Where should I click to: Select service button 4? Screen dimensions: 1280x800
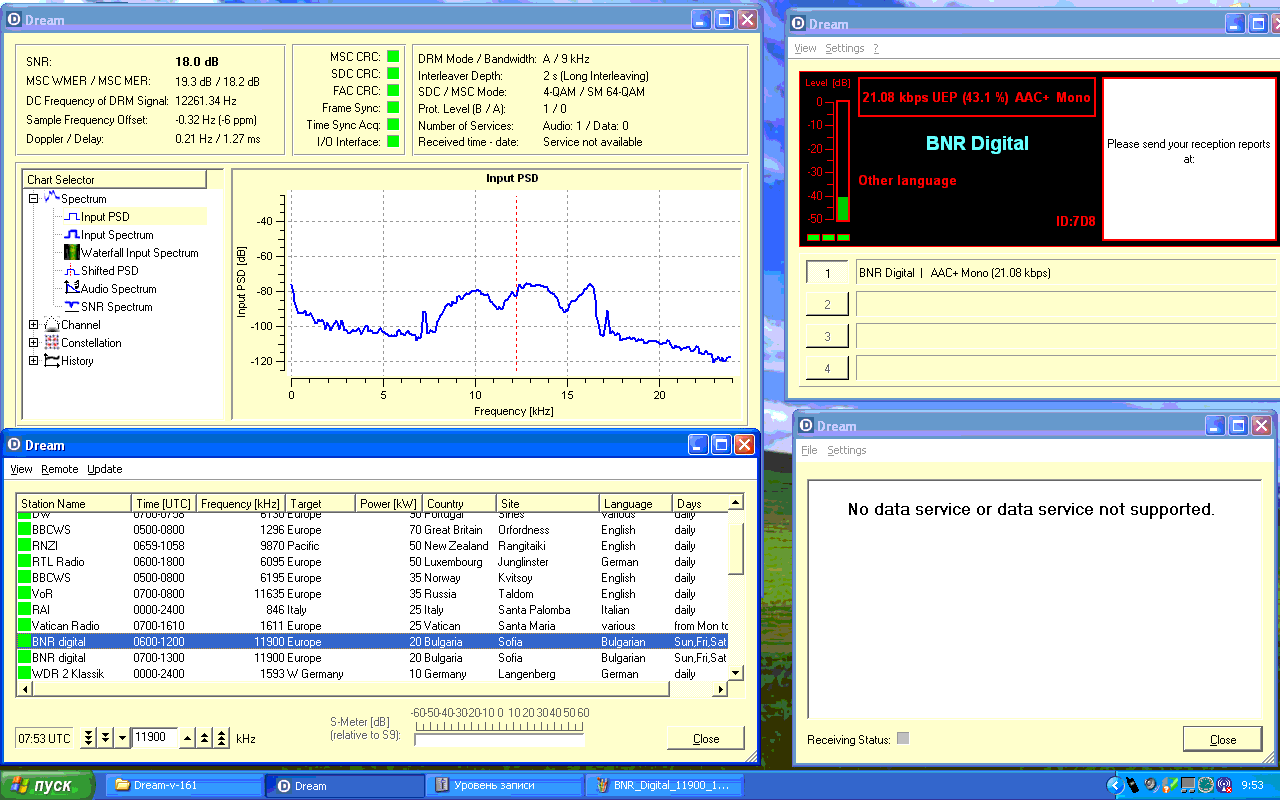point(827,368)
